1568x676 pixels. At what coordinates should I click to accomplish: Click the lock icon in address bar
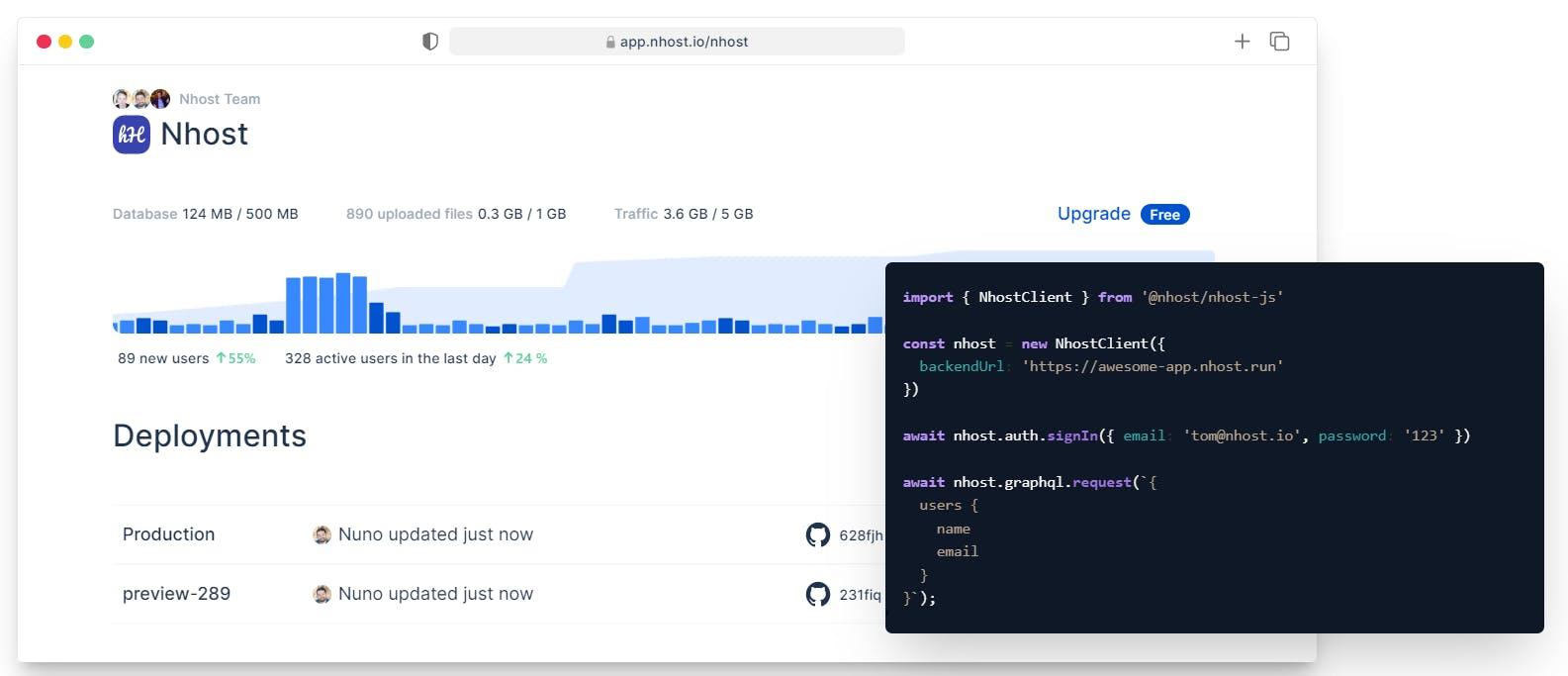point(610,43)
